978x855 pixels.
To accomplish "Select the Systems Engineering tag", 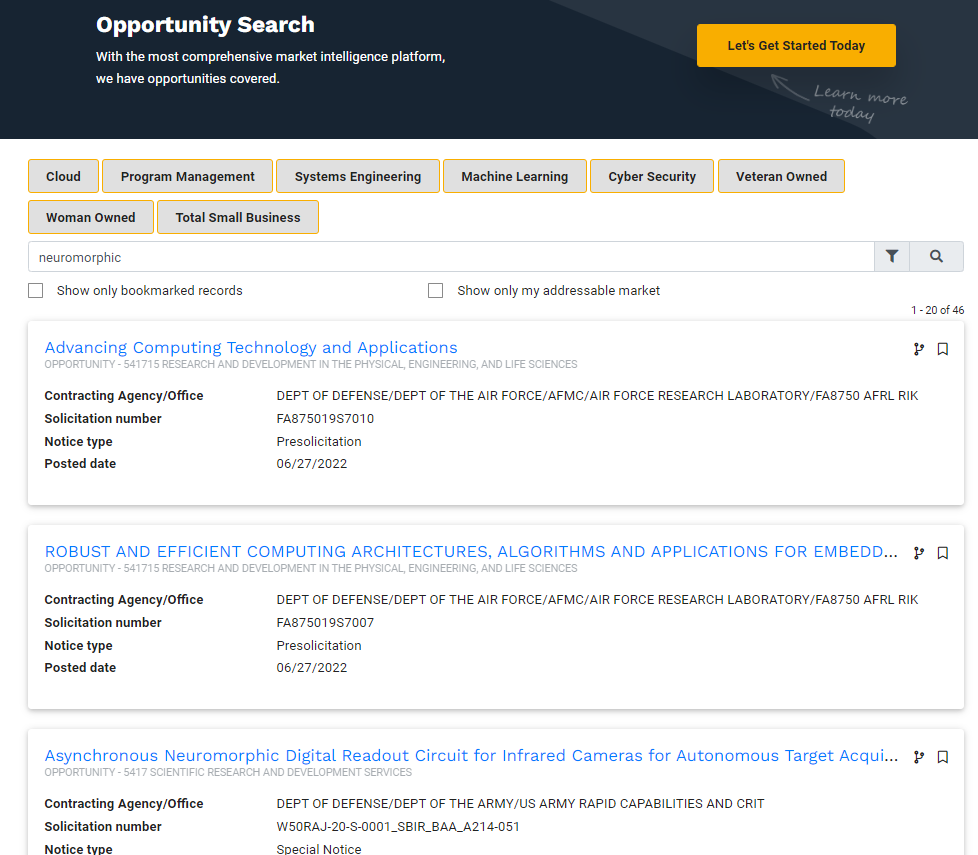I will [x=357, y=176].
